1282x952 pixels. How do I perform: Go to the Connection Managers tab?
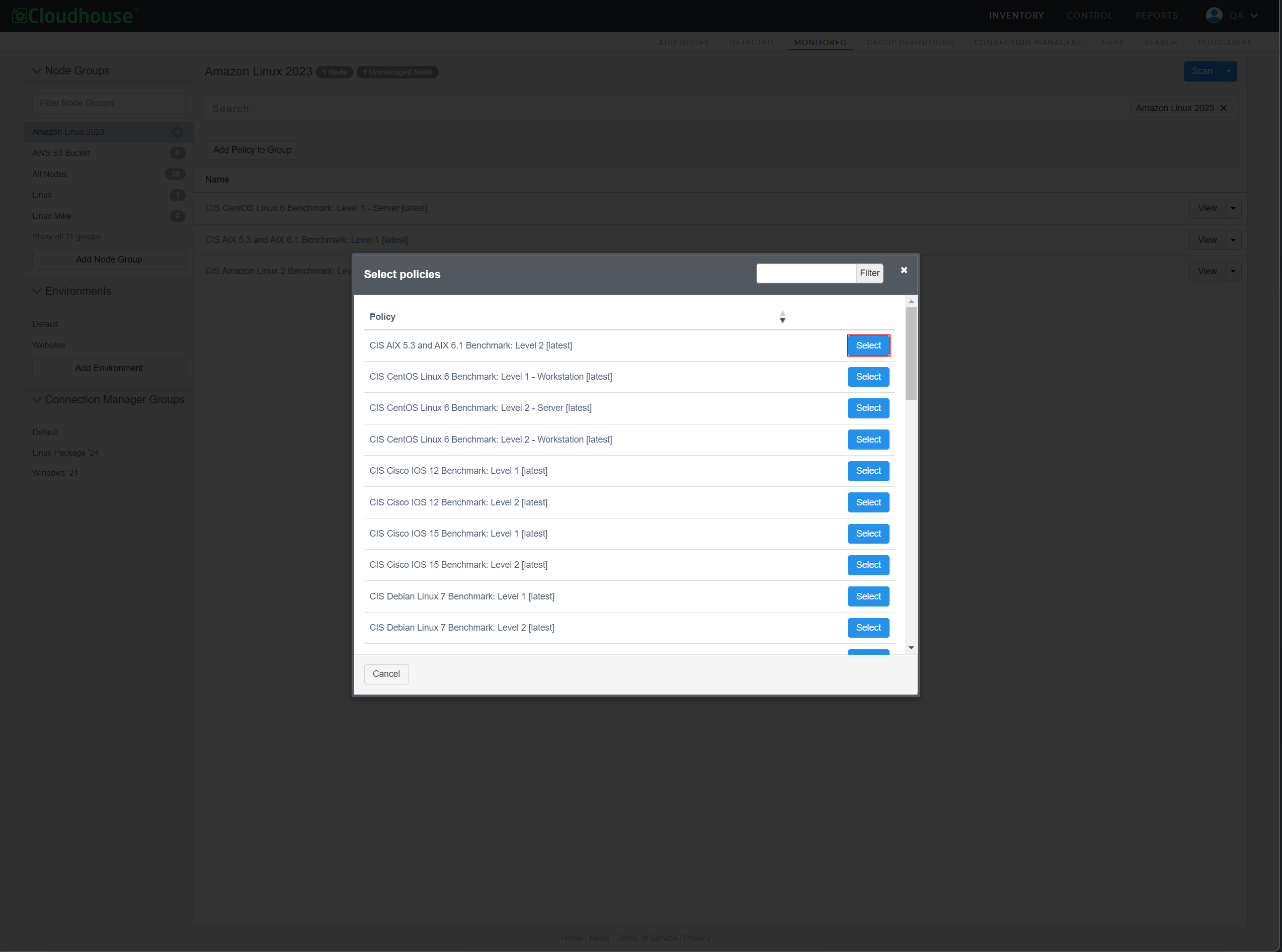[x=1027, y=43]
